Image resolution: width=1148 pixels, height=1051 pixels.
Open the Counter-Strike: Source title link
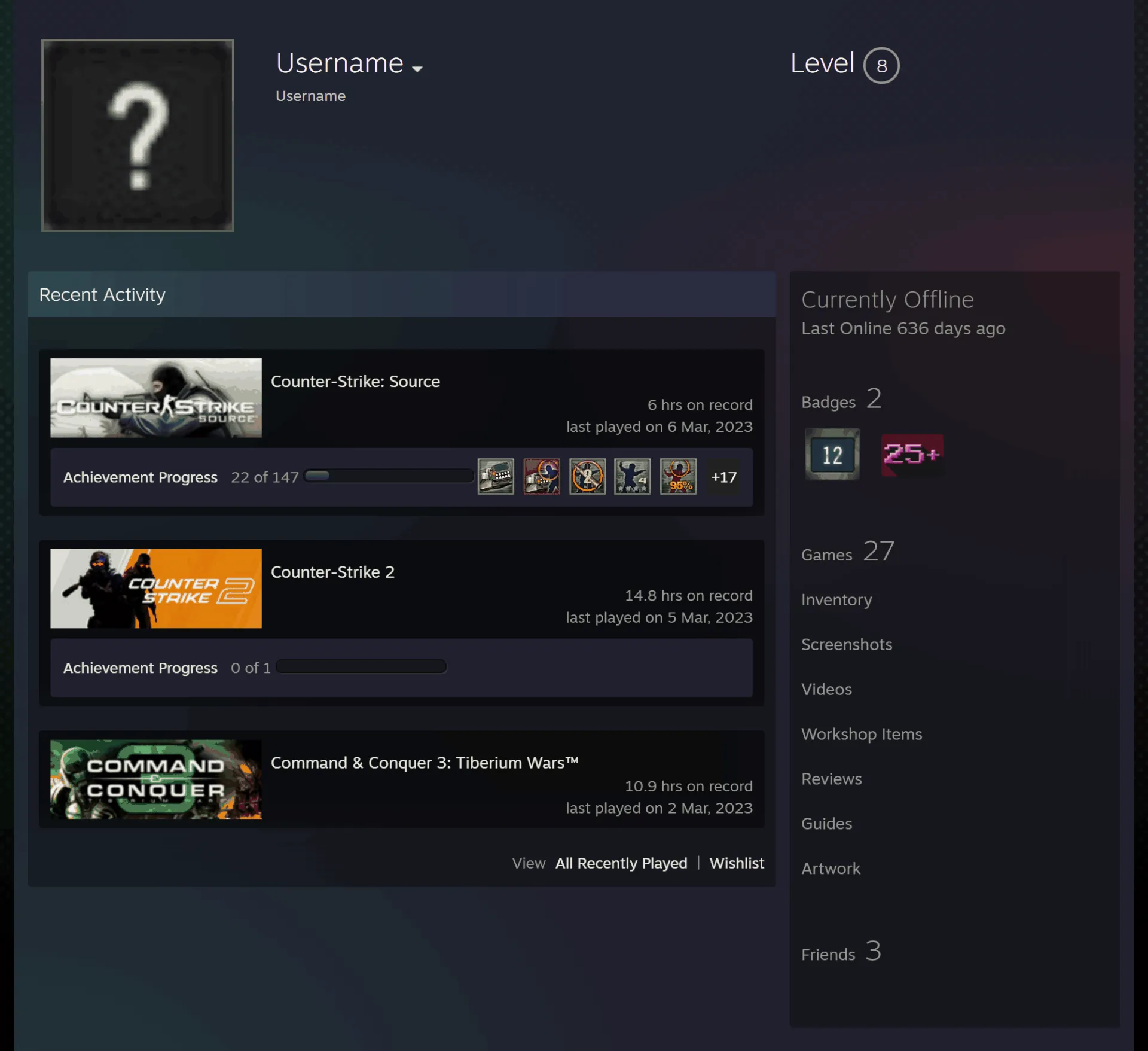pyautogui.click(x=355, y=382)
